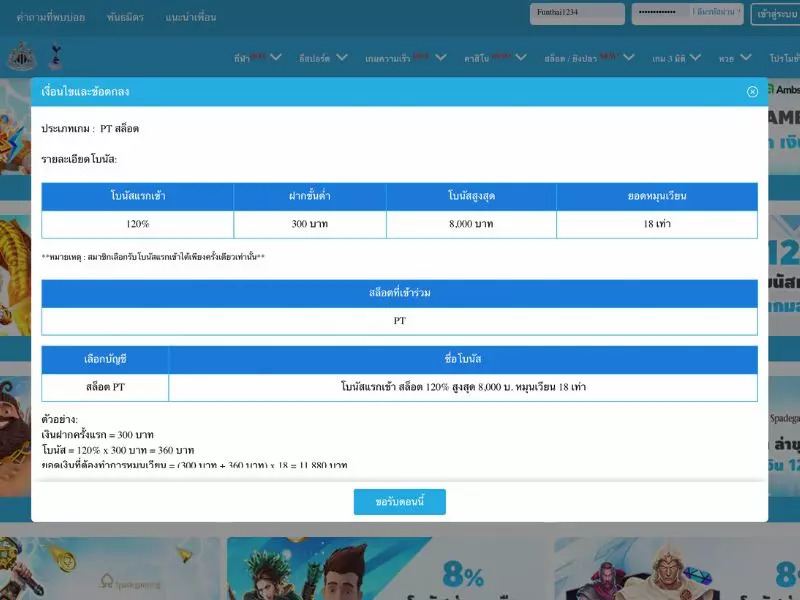Viewport: 800px width, 600px height.
Task: Open the คำถามที่พบบ่อย FAQ link
Action: click(51, 17)
